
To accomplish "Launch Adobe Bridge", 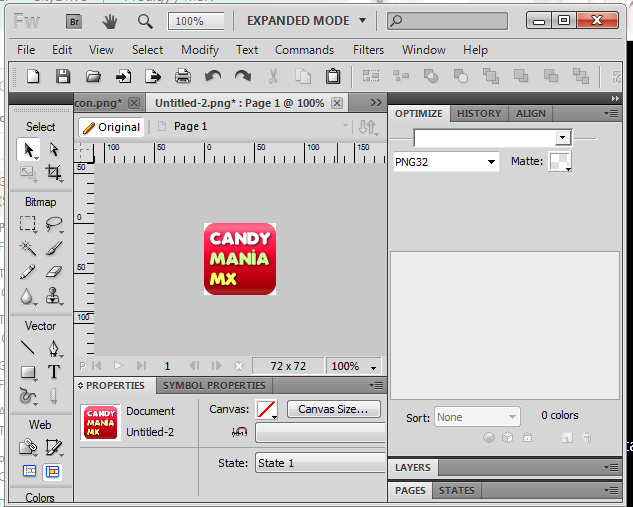I will click(x=74, y=21).
